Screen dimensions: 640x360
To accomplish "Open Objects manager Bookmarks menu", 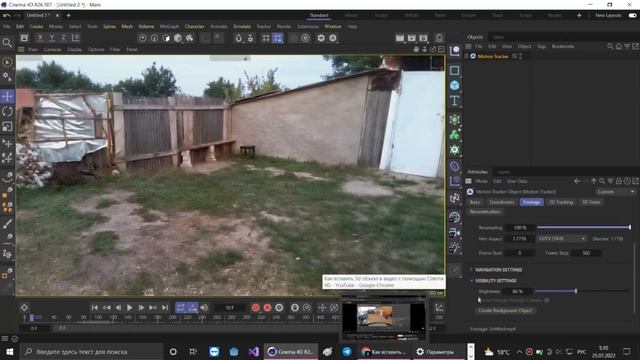I will (563, 46).
